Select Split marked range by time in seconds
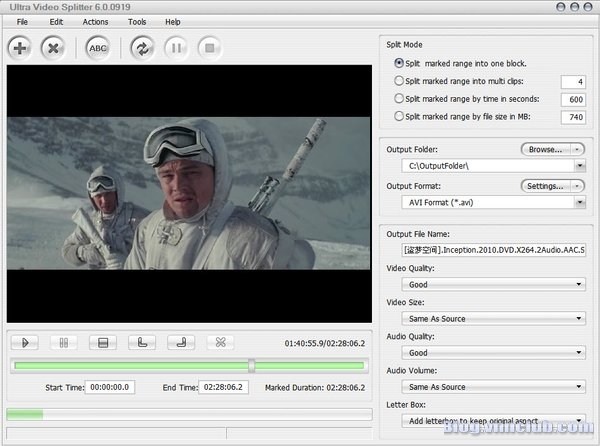 click(398, 99)
